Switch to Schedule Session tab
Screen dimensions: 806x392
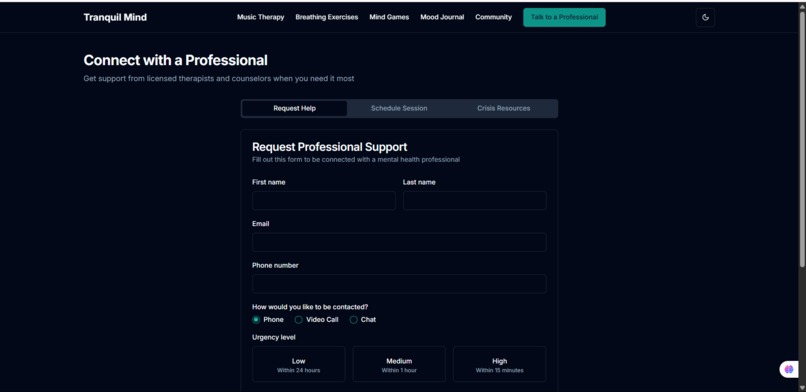point(399,108)
